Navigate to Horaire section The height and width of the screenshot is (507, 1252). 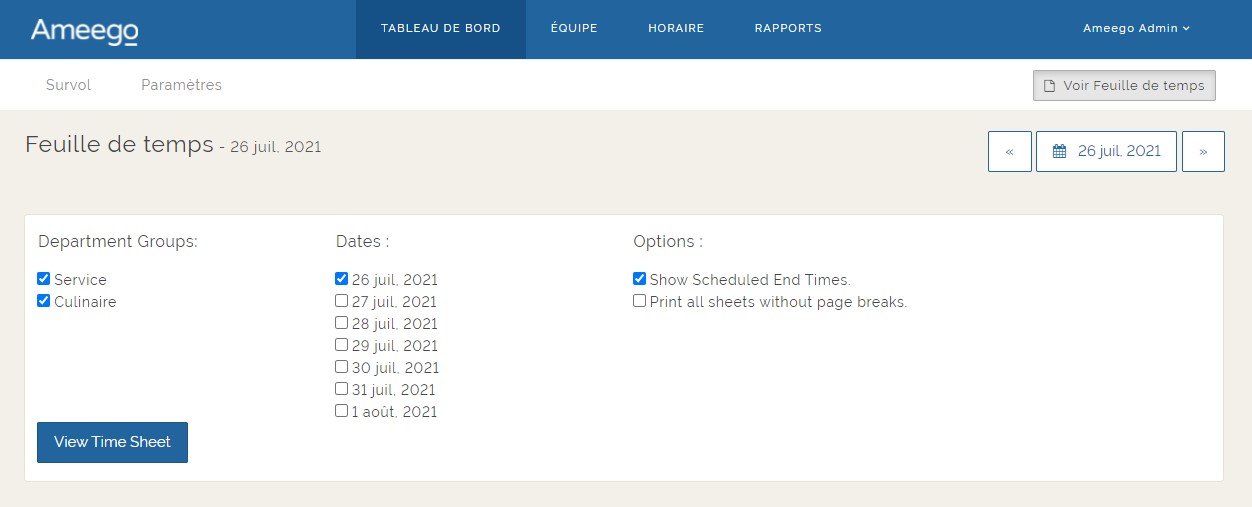[676, 28]
